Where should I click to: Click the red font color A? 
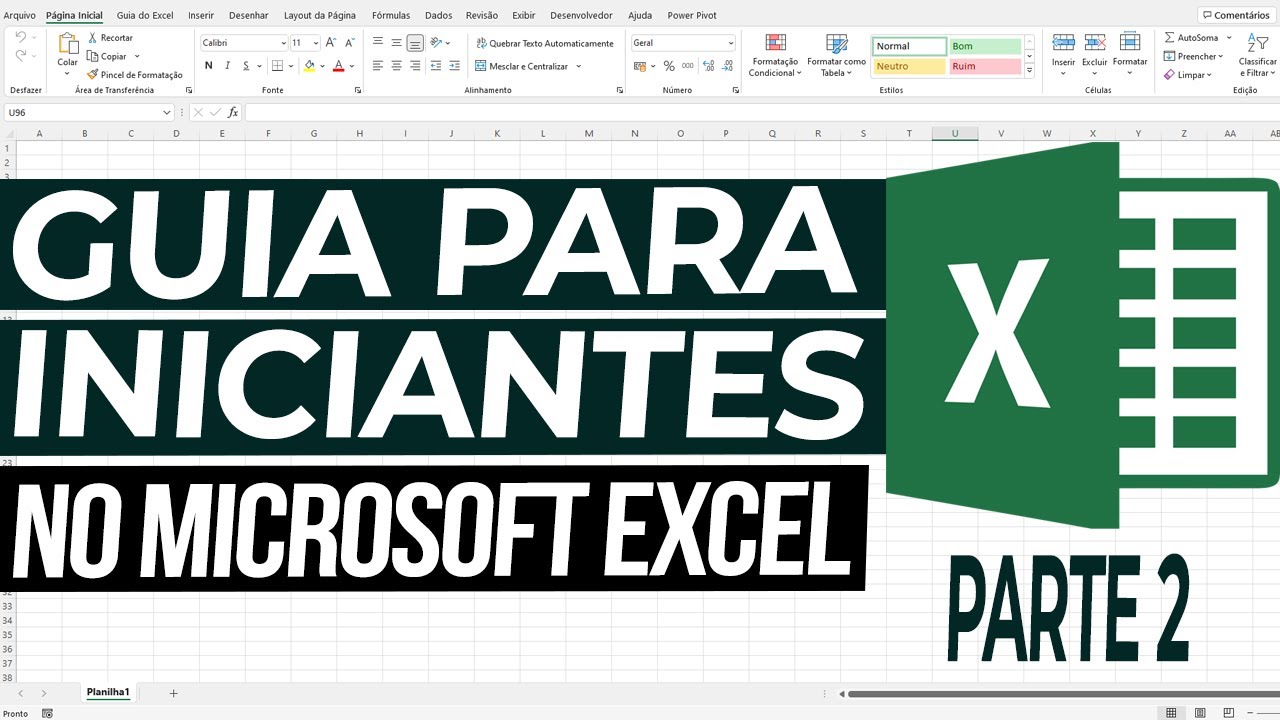tap(339, 66)
